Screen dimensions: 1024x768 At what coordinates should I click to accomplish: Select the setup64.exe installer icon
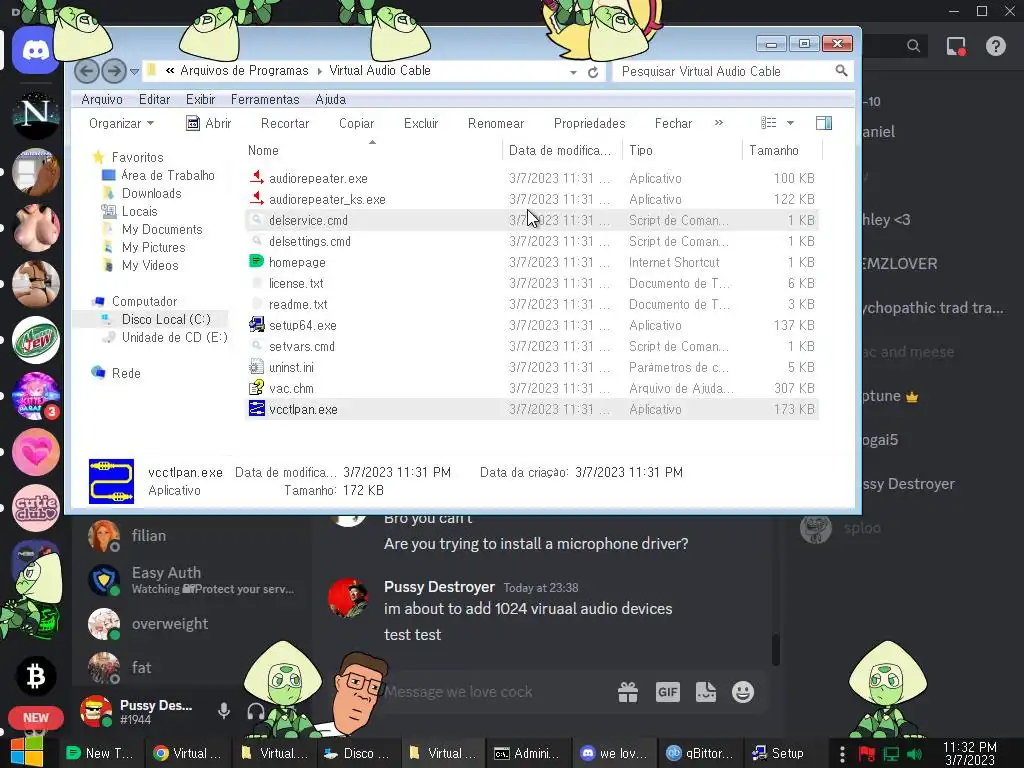[x=257, y=325]
